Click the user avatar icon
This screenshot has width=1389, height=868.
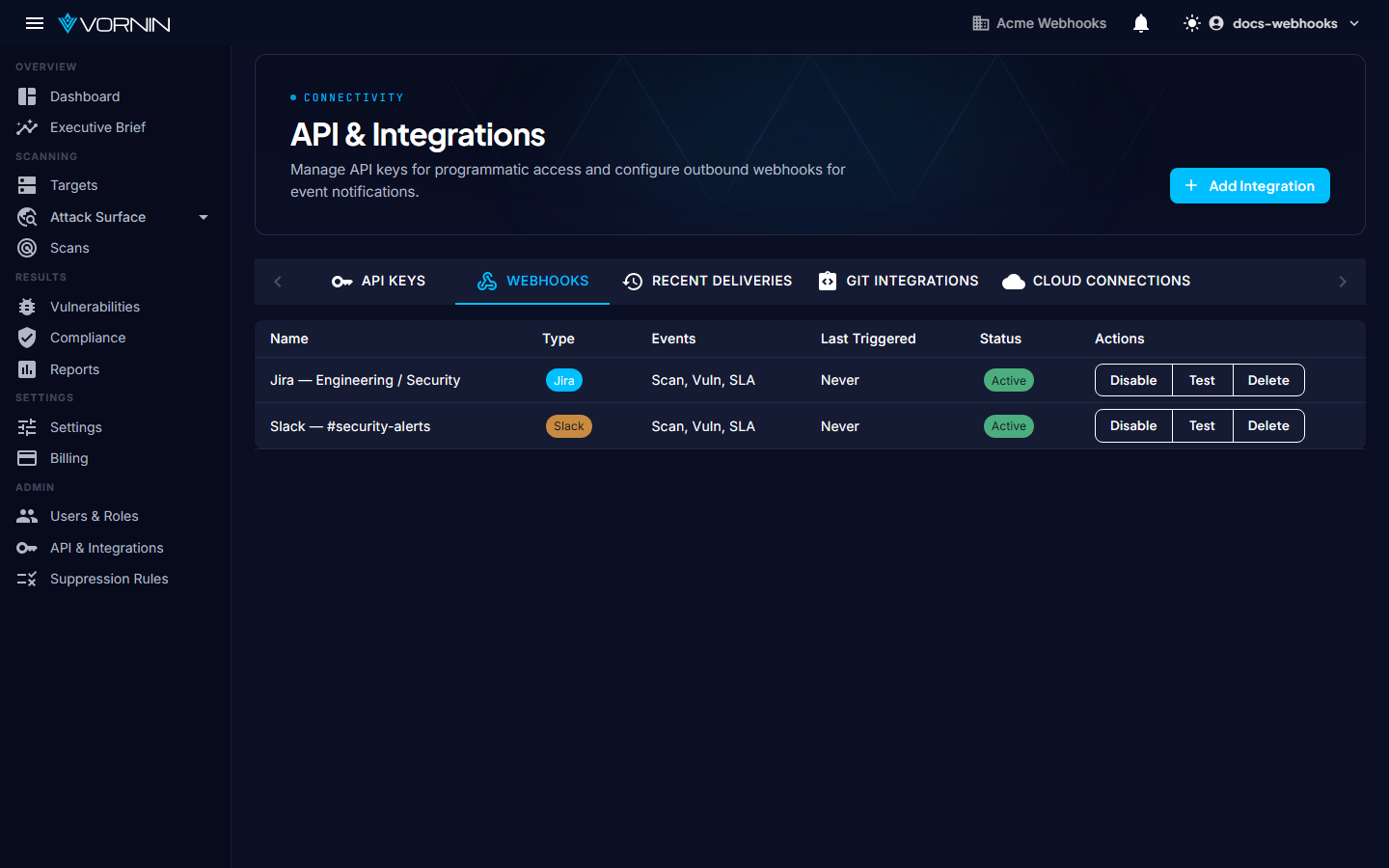[1216, 23]
